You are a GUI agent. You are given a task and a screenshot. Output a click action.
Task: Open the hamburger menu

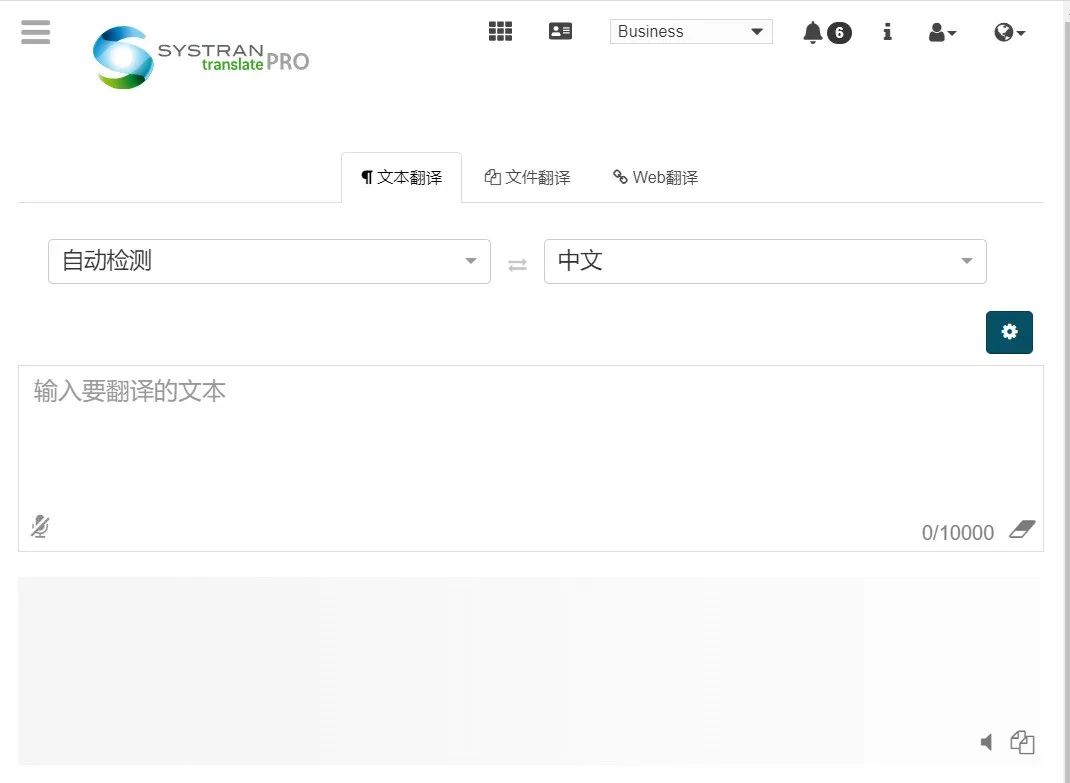[x=35, y=32]
